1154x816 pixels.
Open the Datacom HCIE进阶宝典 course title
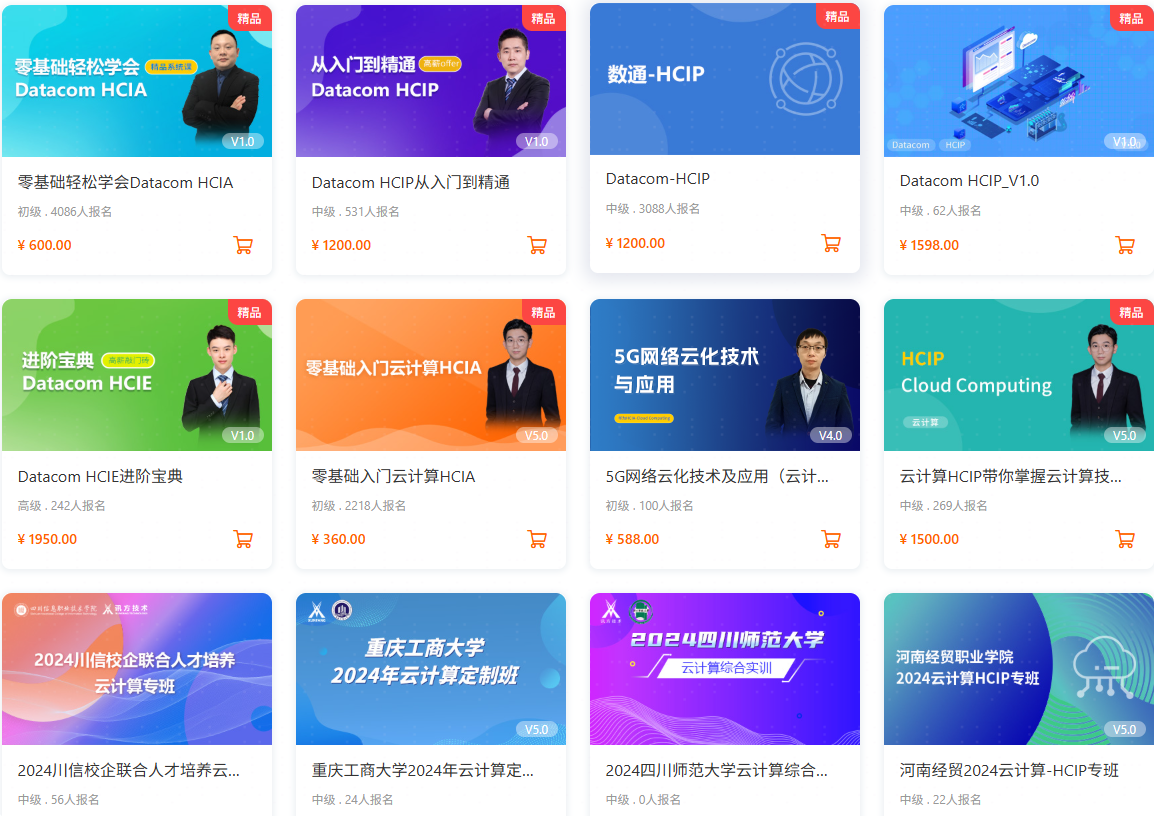tap(100, 477)
